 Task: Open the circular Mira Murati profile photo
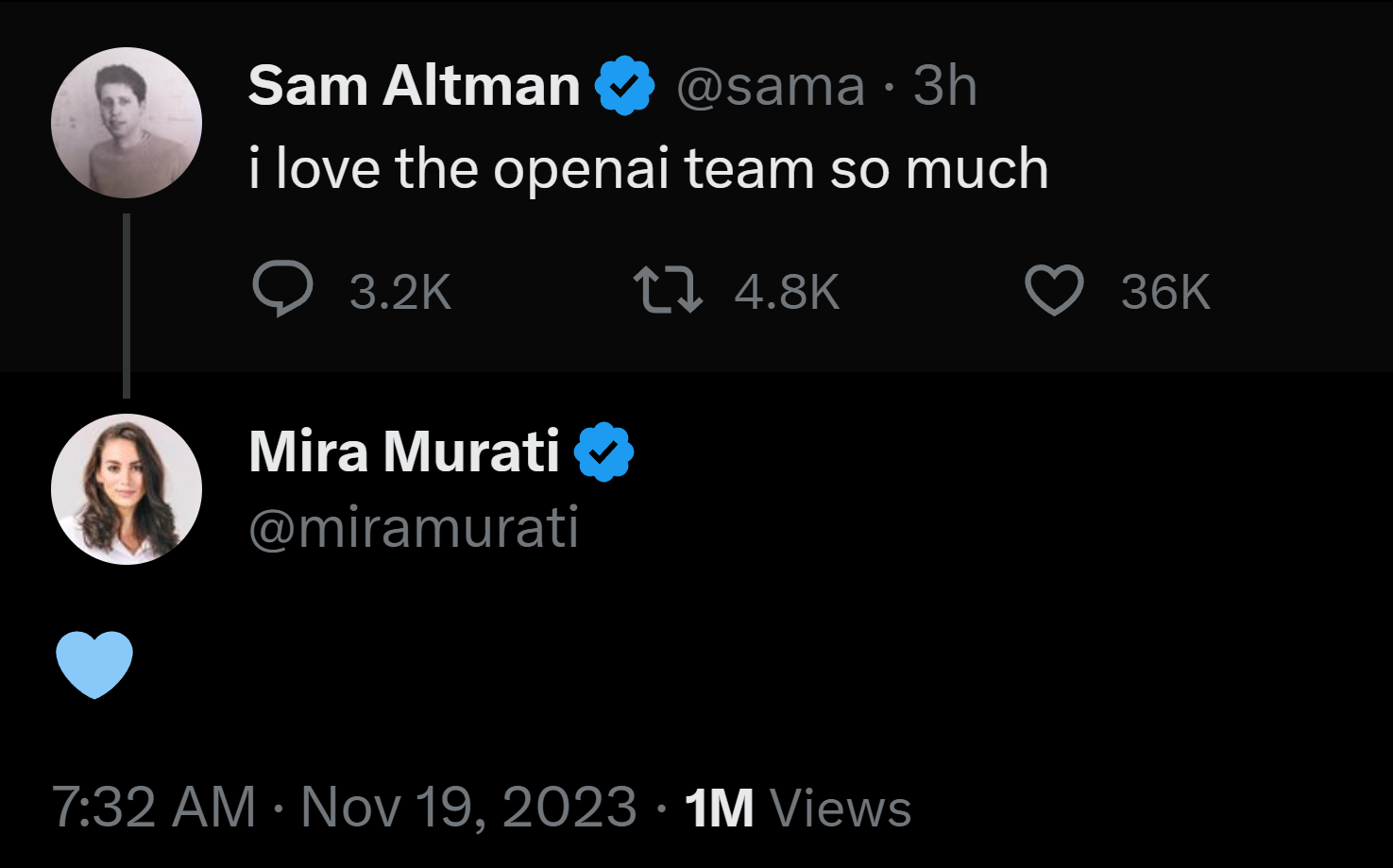127,489
